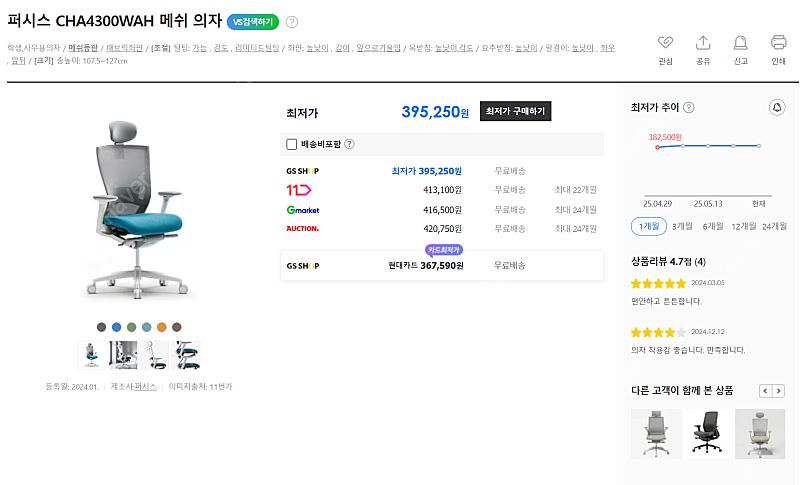Click the 신고 bell icon
800x485 pixels.
740,42
